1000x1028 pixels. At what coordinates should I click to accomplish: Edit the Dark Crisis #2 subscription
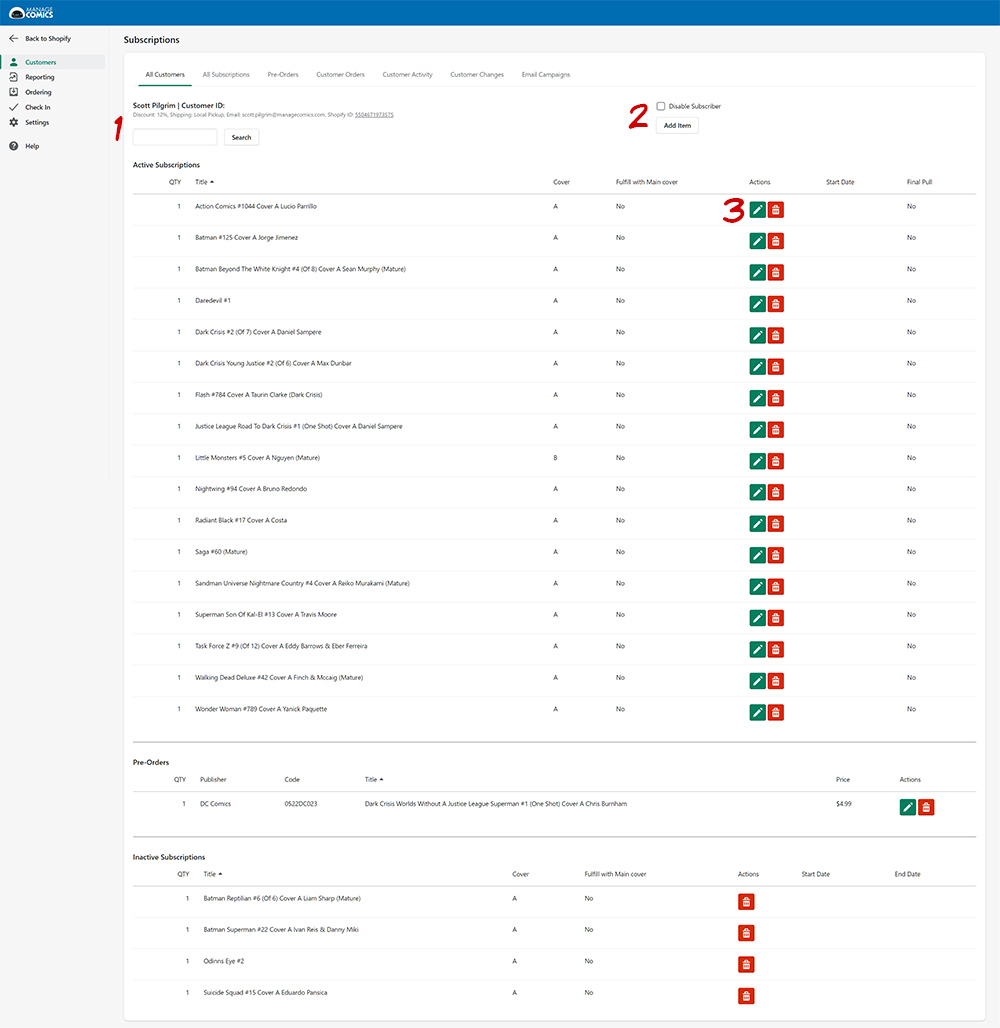pos(757,336)
